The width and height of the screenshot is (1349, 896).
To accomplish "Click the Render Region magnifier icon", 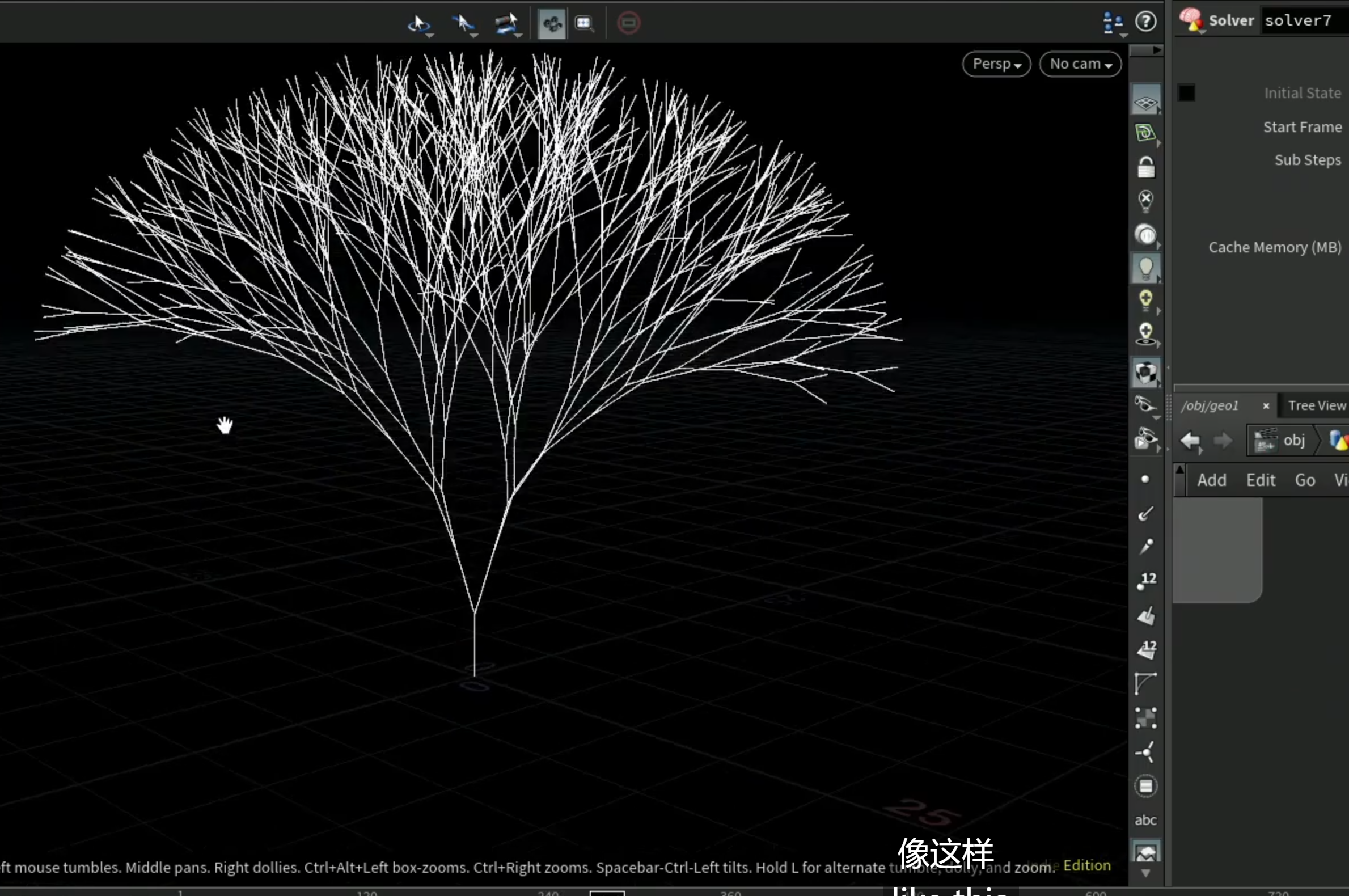I will click(x=584, y=24).
